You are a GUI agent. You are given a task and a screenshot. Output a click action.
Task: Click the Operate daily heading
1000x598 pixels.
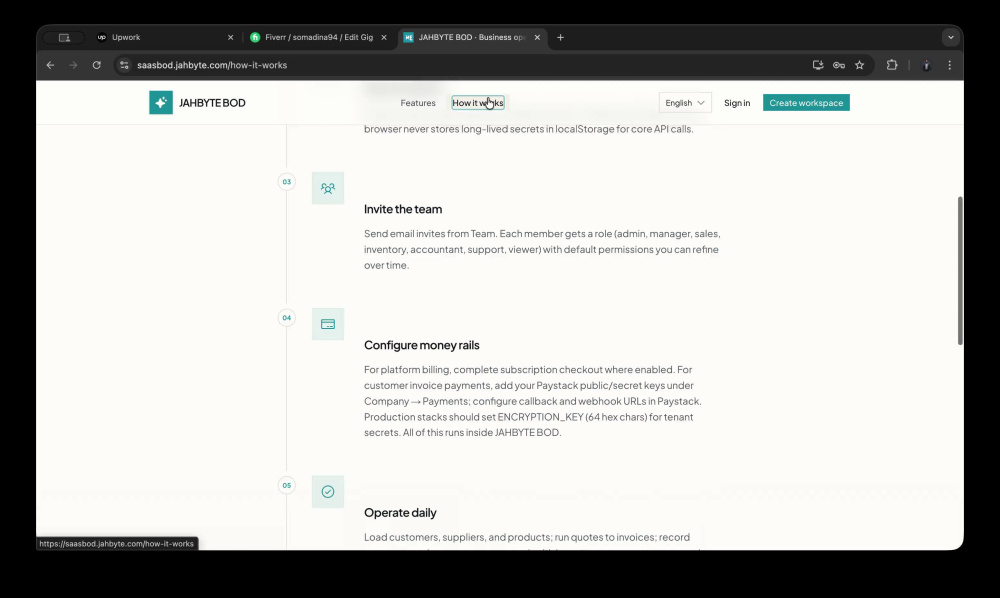[x=401, y=513]
